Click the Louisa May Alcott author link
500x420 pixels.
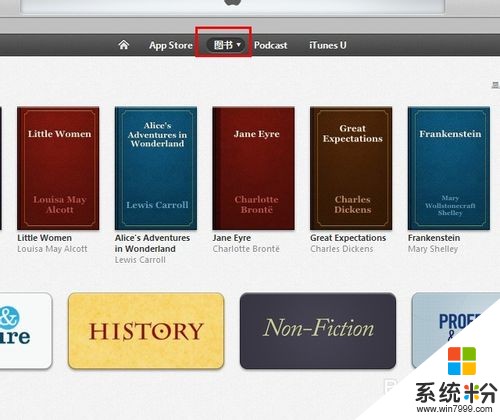(52, 249)
